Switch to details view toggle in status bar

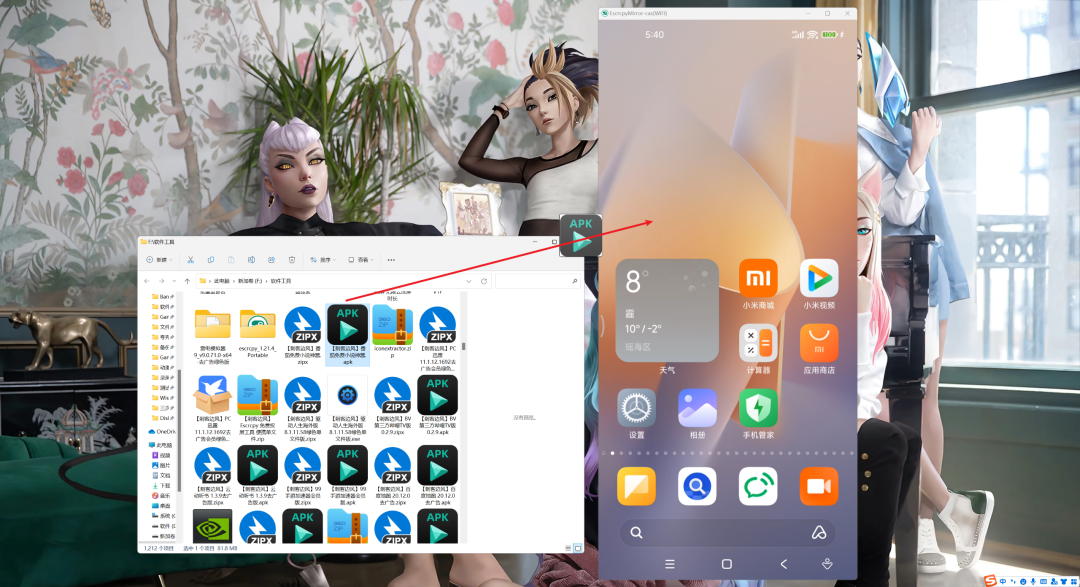[568, 548]
